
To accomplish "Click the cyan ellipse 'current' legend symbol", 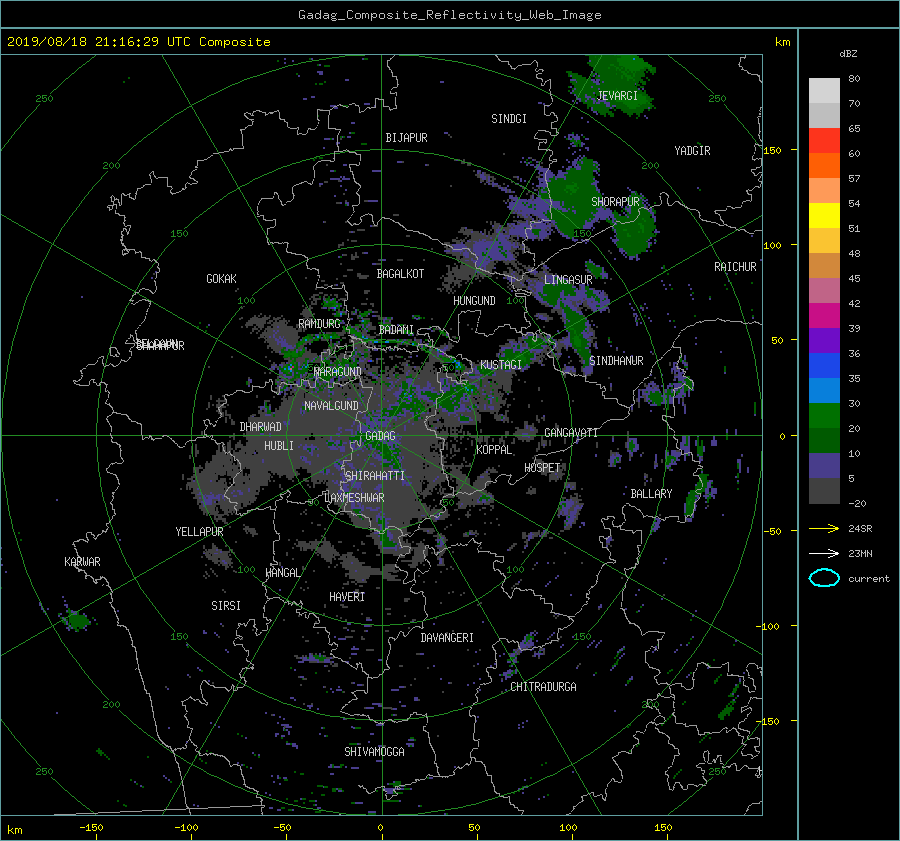I will 824,578.
